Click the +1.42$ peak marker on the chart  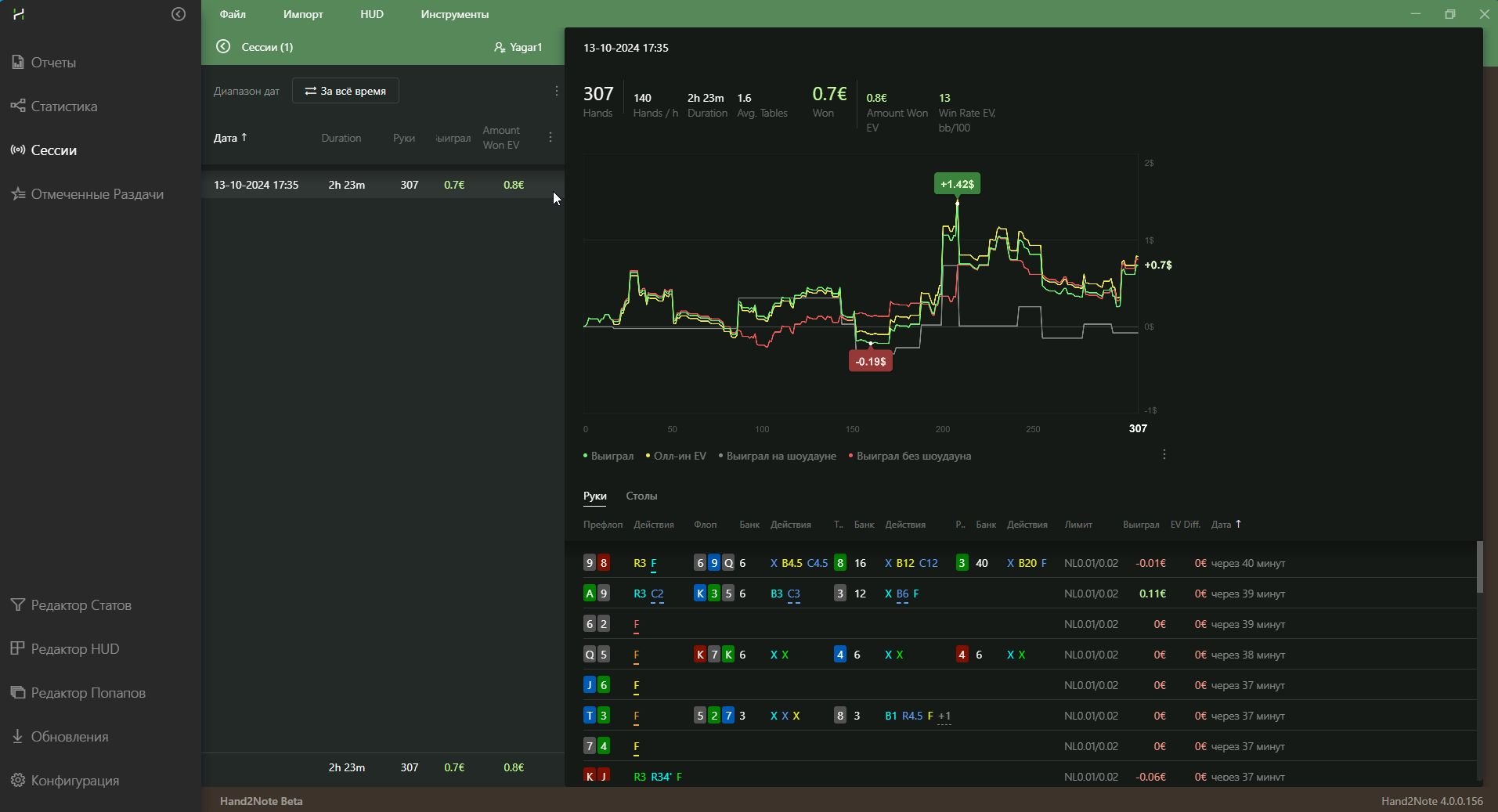click(x=957, y=184)
